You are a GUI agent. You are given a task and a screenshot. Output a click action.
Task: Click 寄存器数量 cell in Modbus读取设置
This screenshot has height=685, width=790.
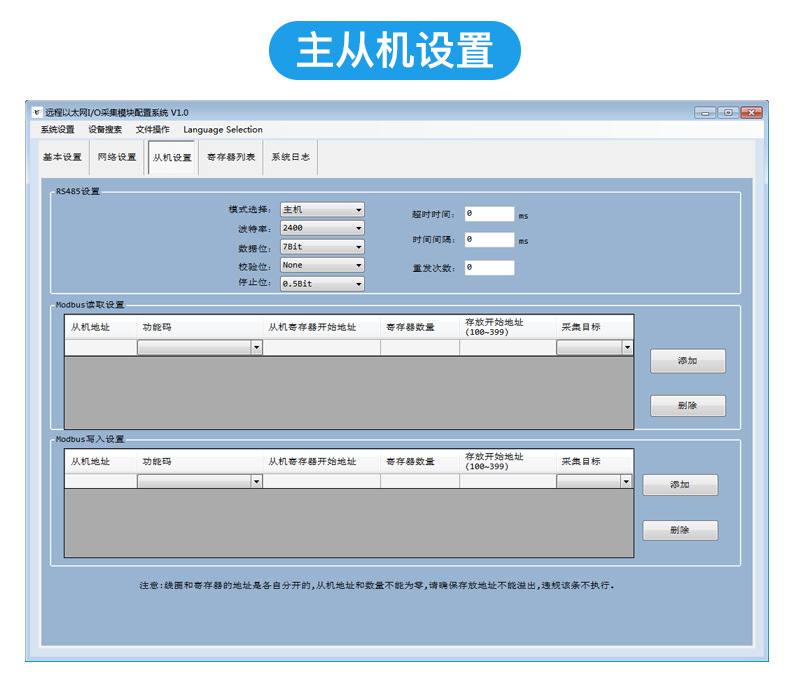click(x=420, y=347)
